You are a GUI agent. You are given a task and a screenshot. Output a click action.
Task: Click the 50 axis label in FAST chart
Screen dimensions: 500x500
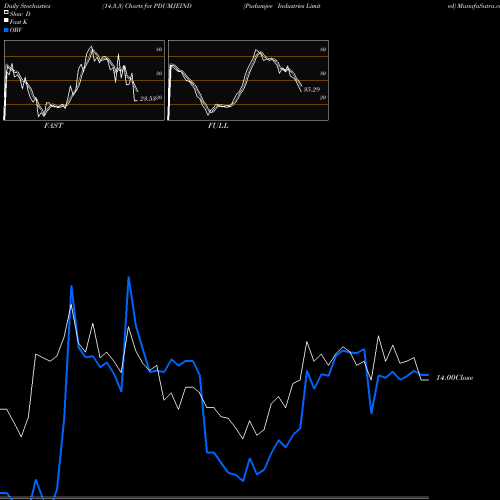click(x=159, y=73)
